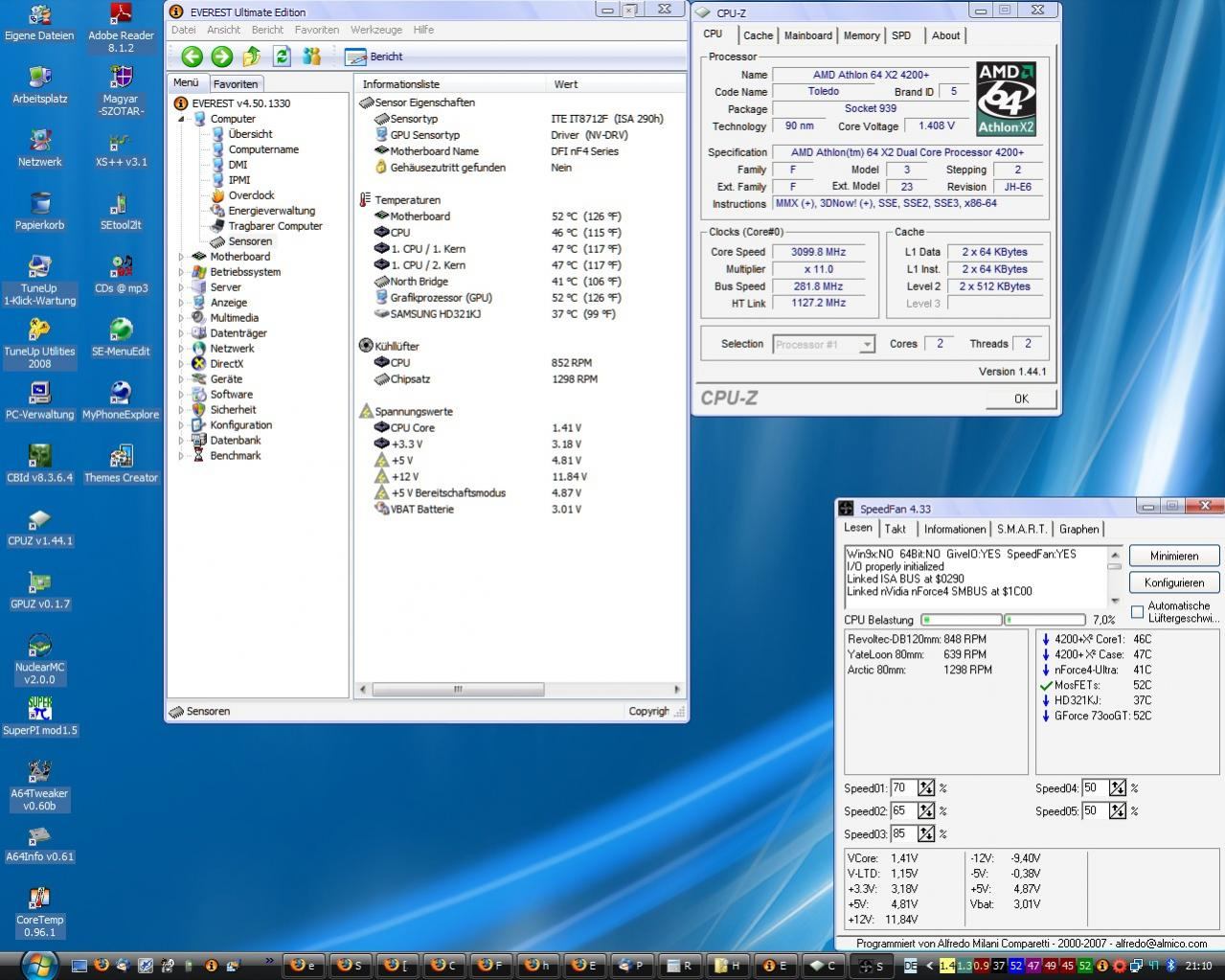Viewport: 1225px width, 980px height.
Task: Select the NuclearMC v2.0.0 desktop icon
Action: (39, 659)
